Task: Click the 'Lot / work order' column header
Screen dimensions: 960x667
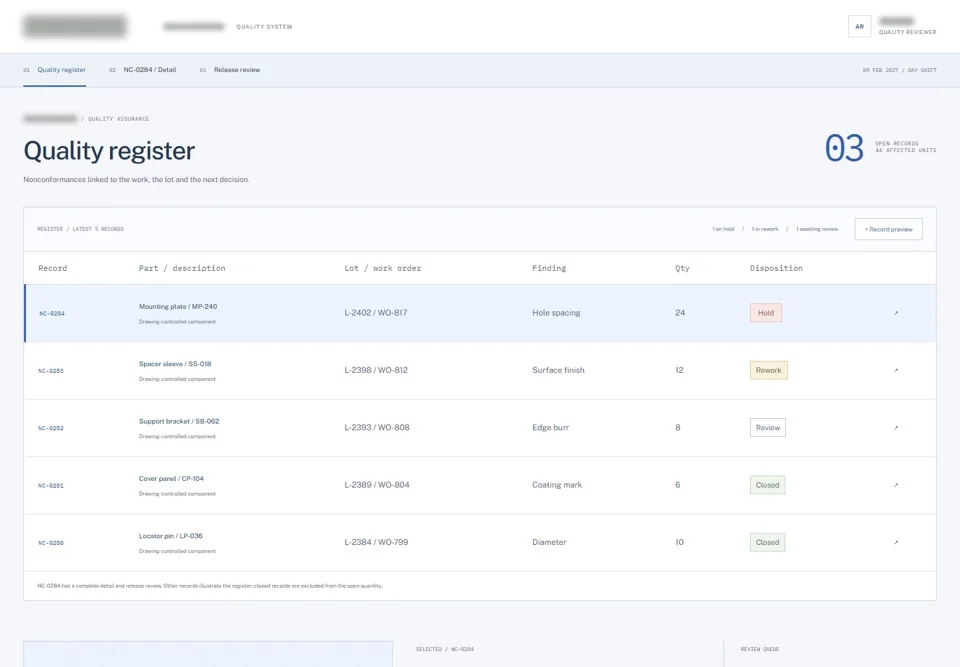Action: coord(383,268)
